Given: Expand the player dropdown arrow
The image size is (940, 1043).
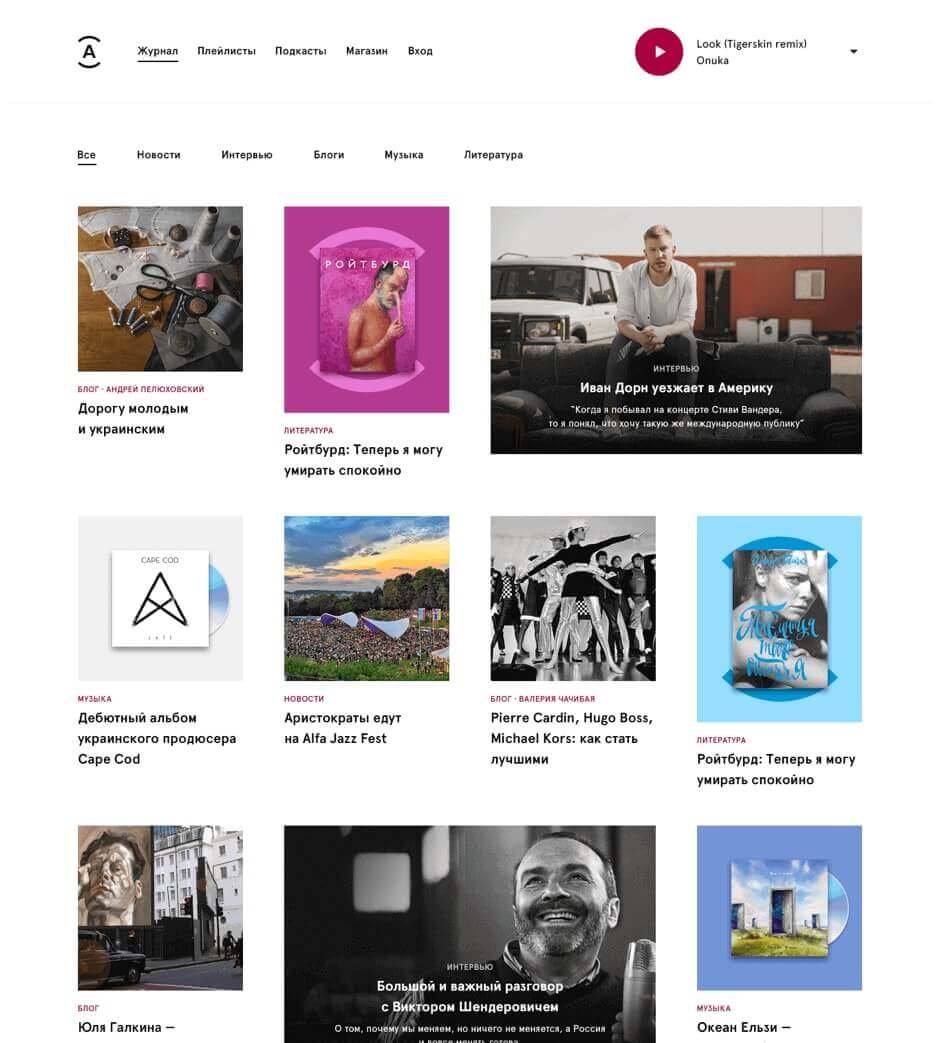Looking at the screenshot, I should 854,51.
